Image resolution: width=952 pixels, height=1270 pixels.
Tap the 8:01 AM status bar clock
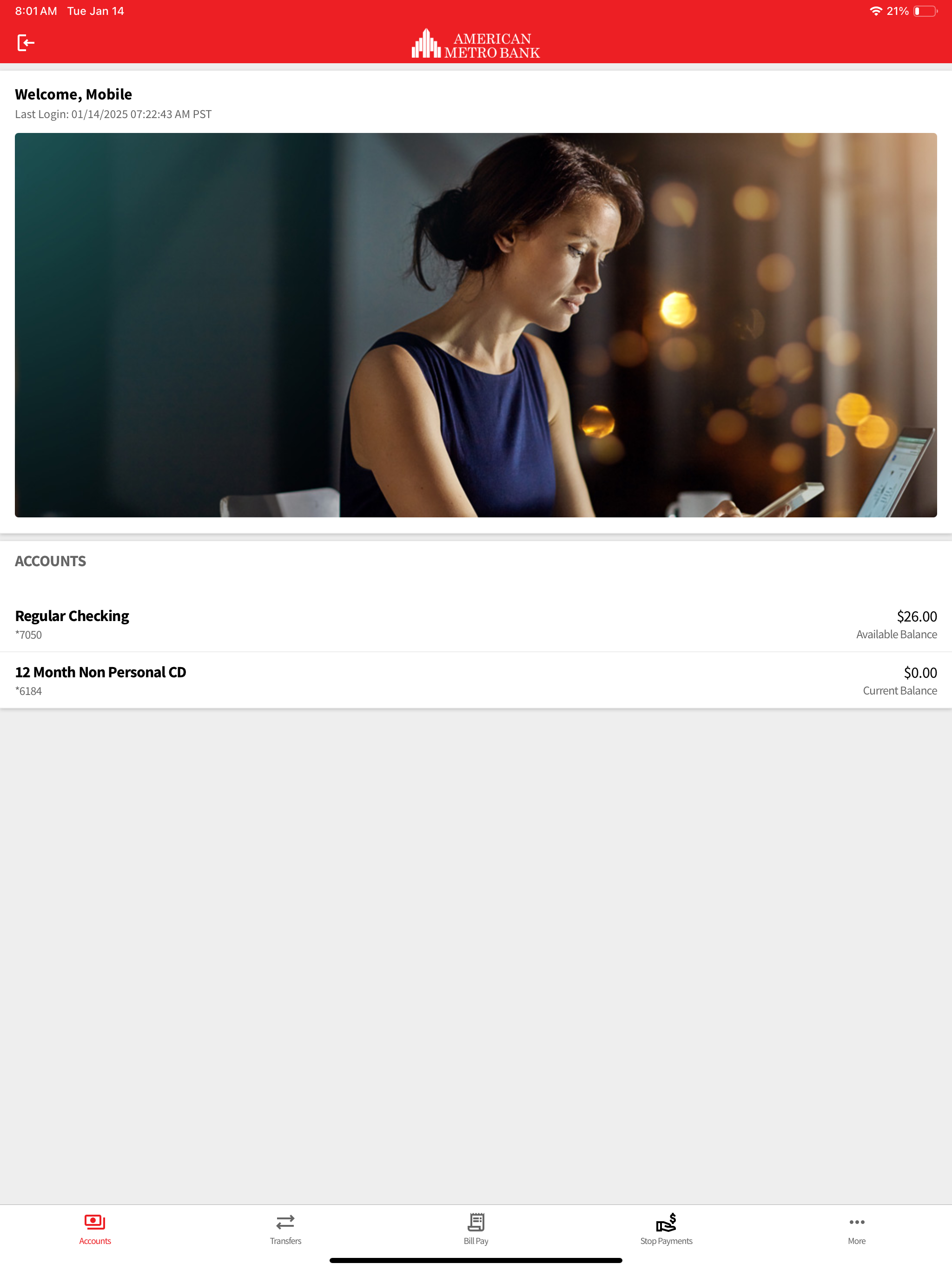36,11
